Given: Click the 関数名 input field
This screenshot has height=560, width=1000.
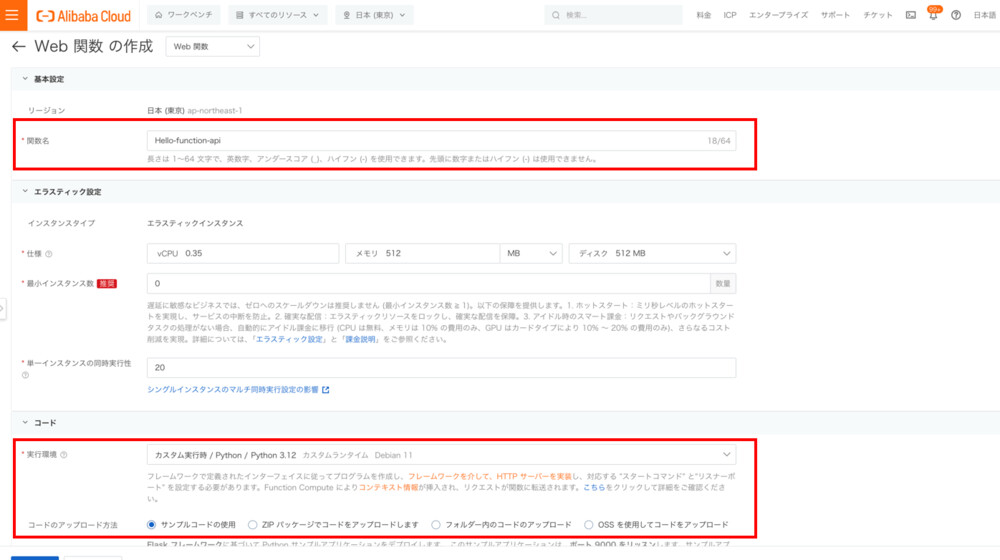Looking at the screenshot, I should [441, 140].
